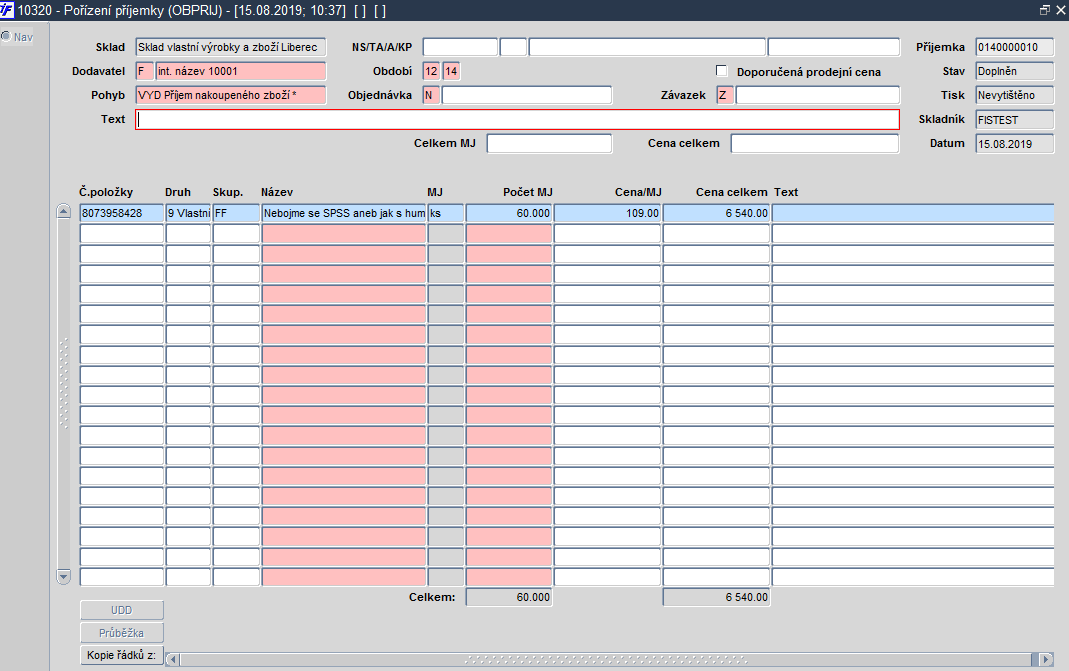Click the MJ cell 'ks'
Screen dimensions: 1069x671
click(446, 213)
